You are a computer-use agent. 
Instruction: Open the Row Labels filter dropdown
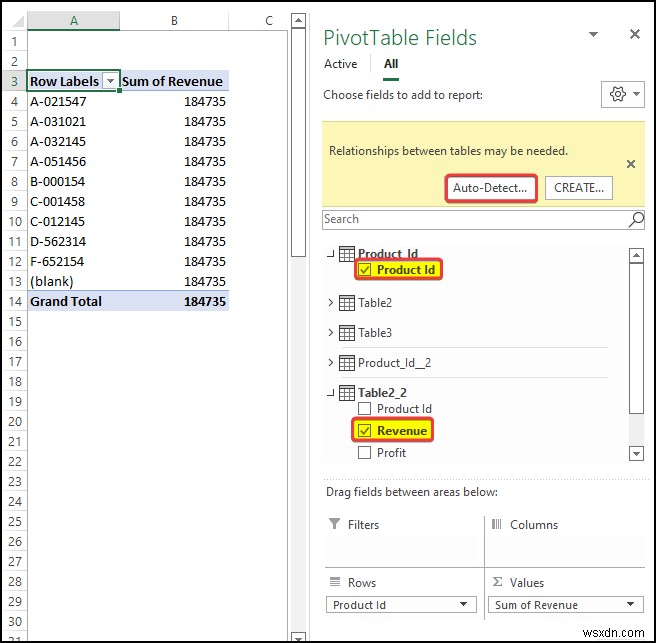tap(110, 81)
